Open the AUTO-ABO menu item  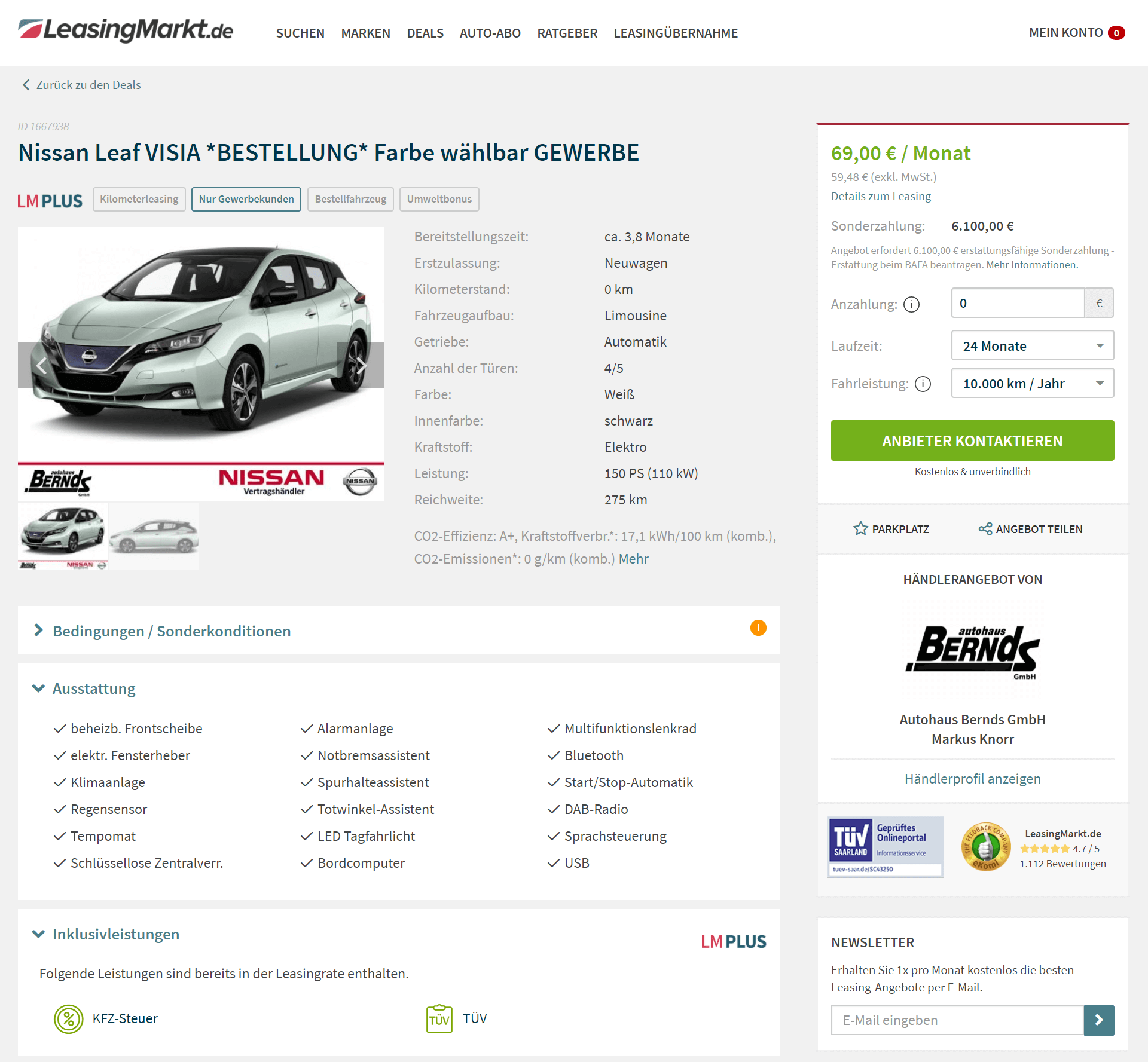point(490,33)
